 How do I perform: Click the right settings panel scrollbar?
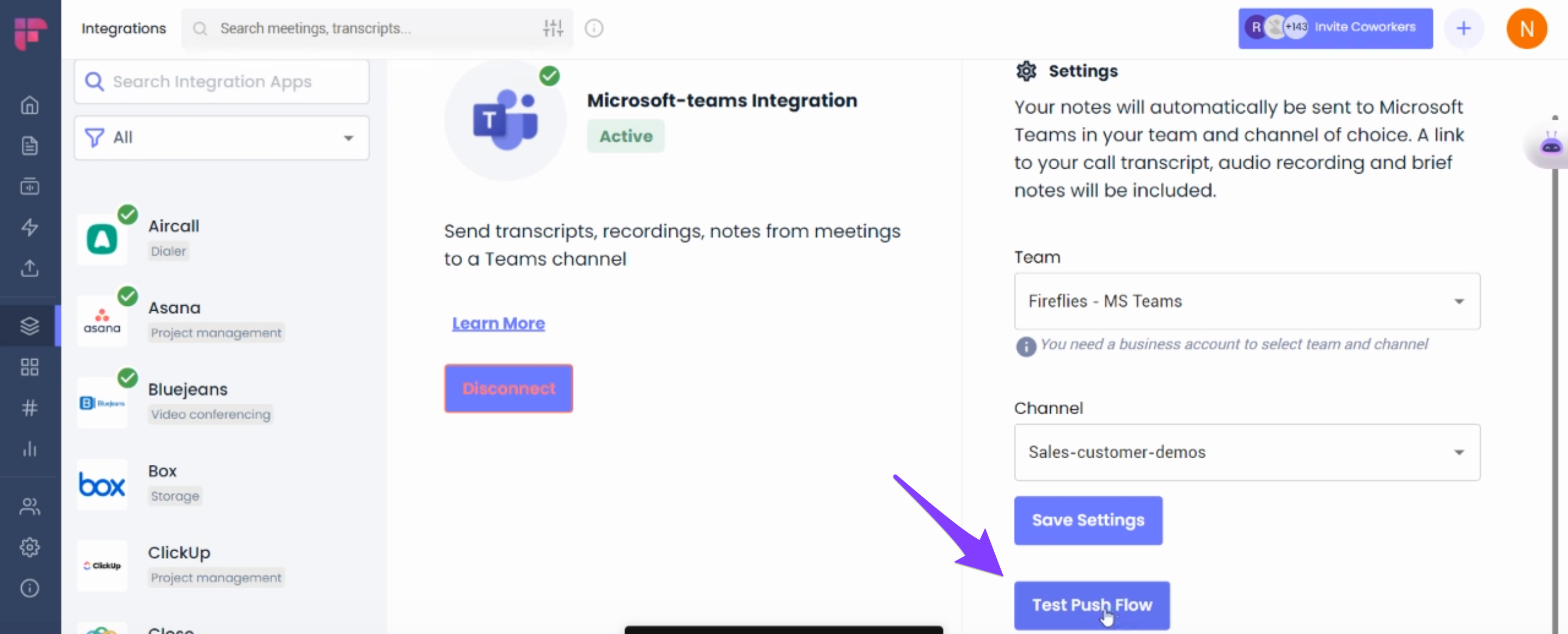click(x=1554, y=373)
